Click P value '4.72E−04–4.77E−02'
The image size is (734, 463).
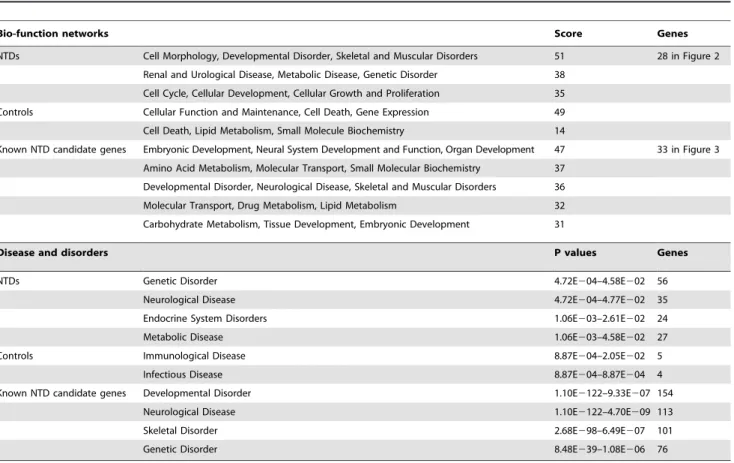(599, 300)
